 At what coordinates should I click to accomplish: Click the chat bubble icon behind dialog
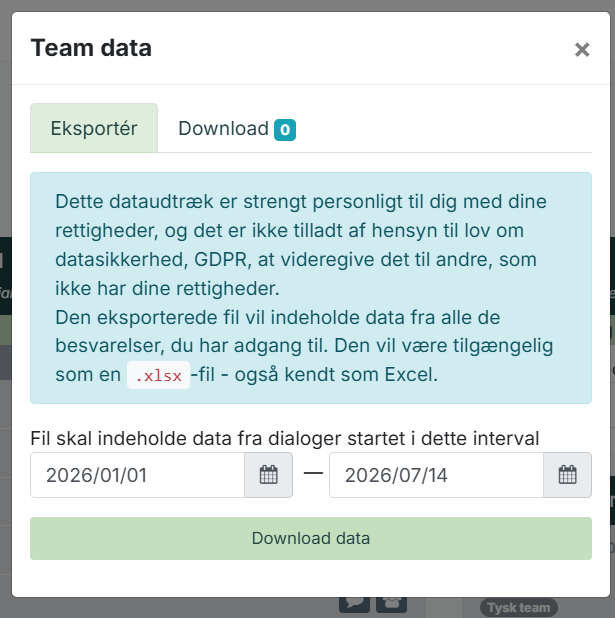[x=354, y=605]
